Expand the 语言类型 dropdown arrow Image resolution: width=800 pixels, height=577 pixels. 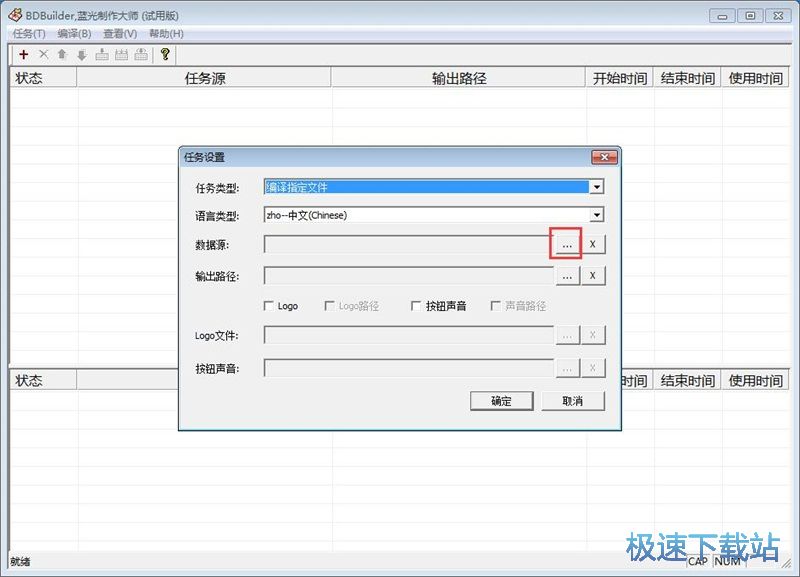point(596,215)
